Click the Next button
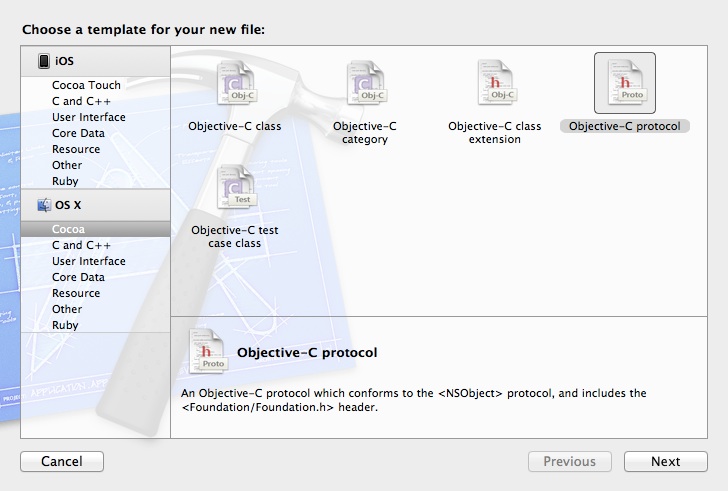Image resolution: width=728 pixels, height=491 pixels. click(666, 461)
